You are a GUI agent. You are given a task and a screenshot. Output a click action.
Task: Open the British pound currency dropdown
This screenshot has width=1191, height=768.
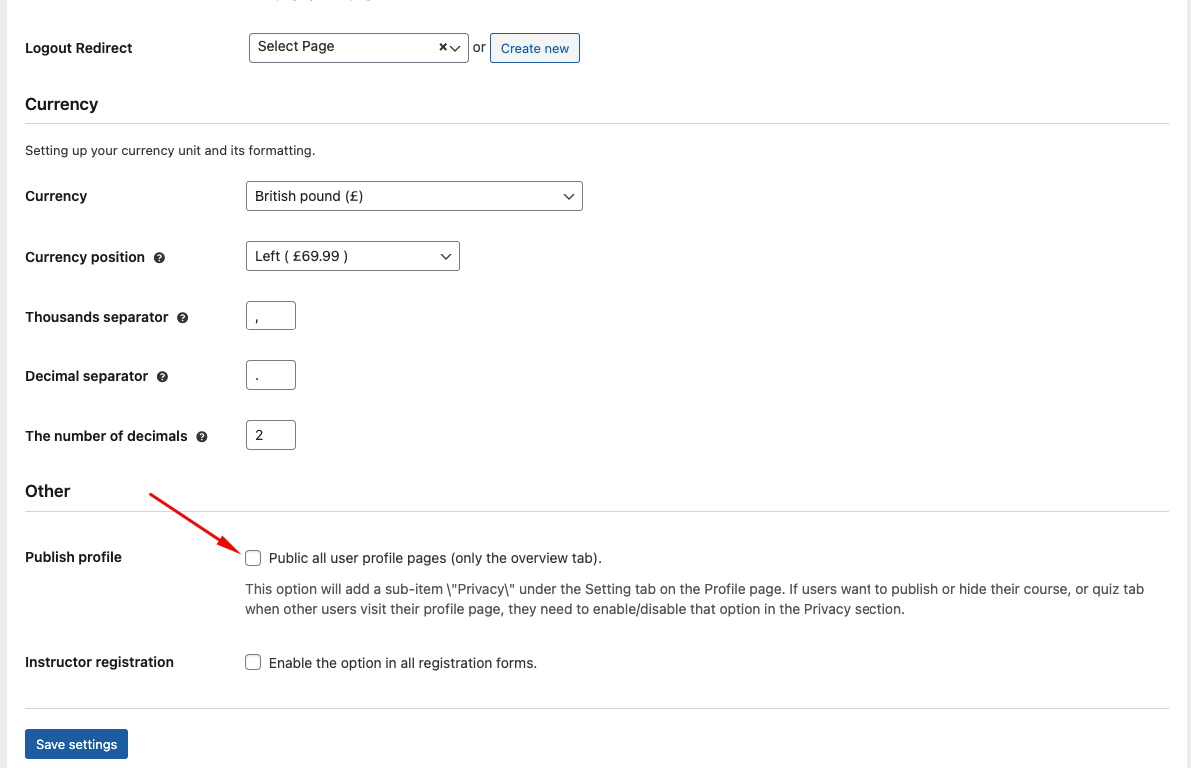coord(414,196)
